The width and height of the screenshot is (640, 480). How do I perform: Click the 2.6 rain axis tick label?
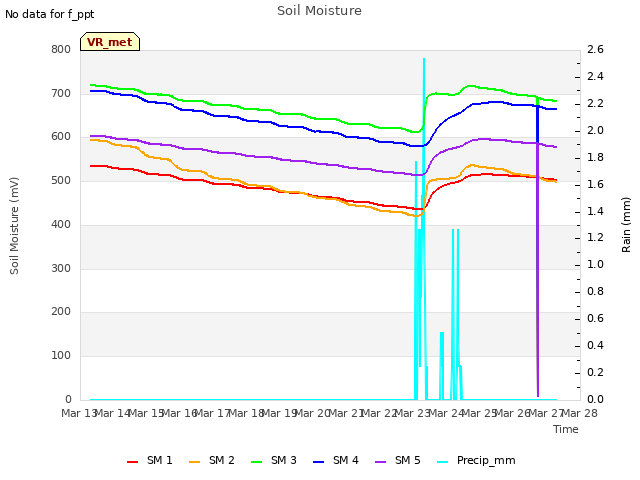pyautogui.click(x=595, y=49)
